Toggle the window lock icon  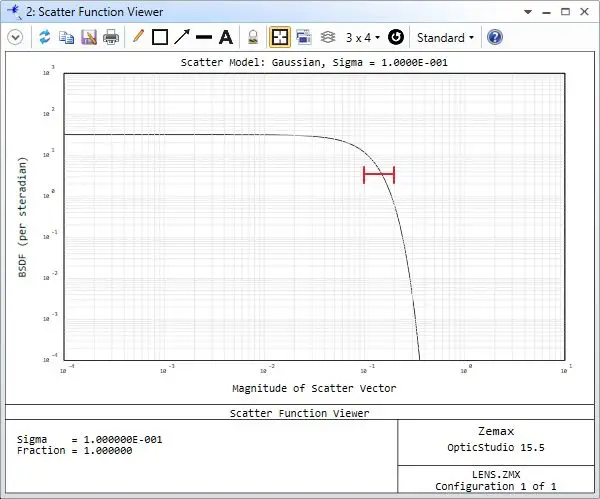(254, 37)
